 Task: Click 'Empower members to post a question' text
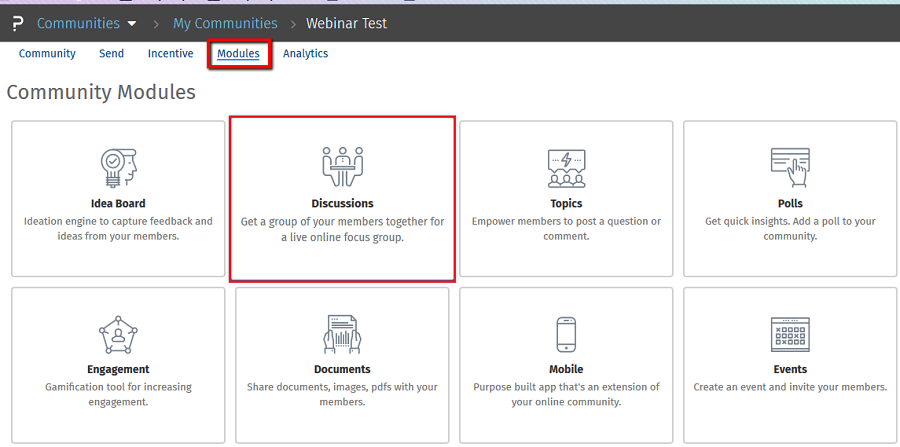click(567, 229)
